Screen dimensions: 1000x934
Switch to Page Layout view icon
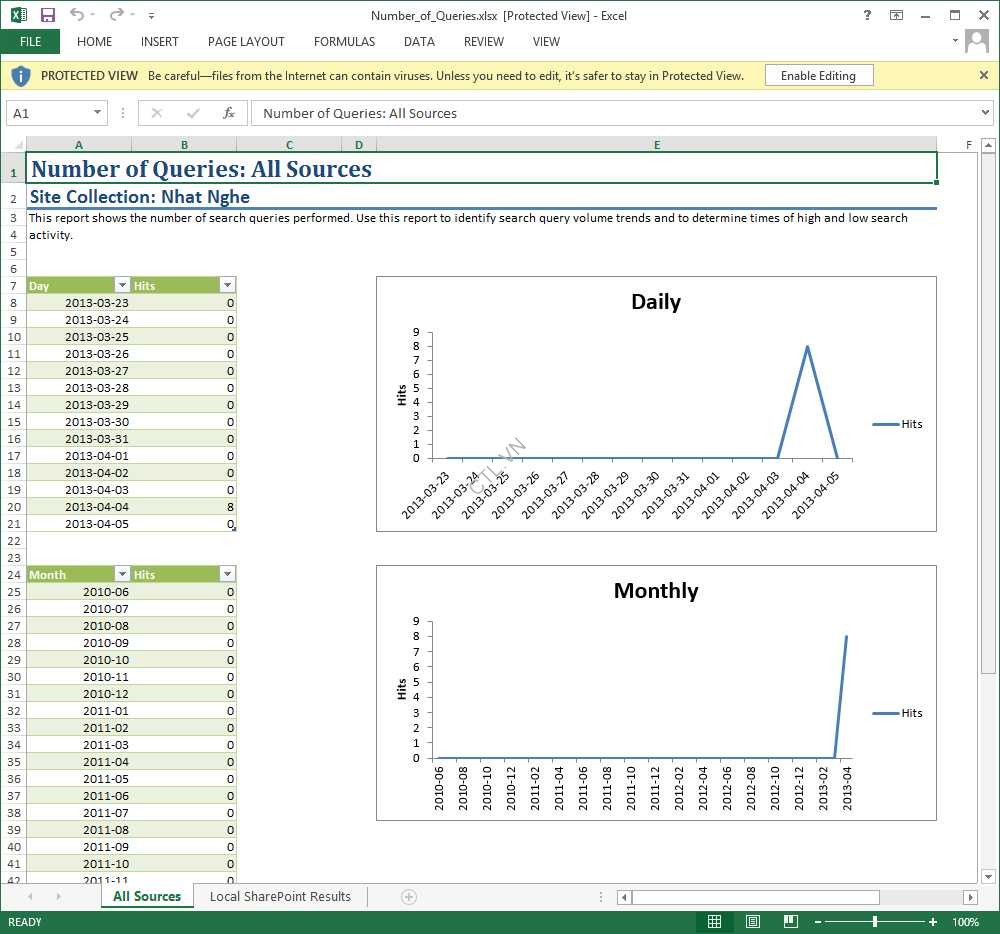753,921
